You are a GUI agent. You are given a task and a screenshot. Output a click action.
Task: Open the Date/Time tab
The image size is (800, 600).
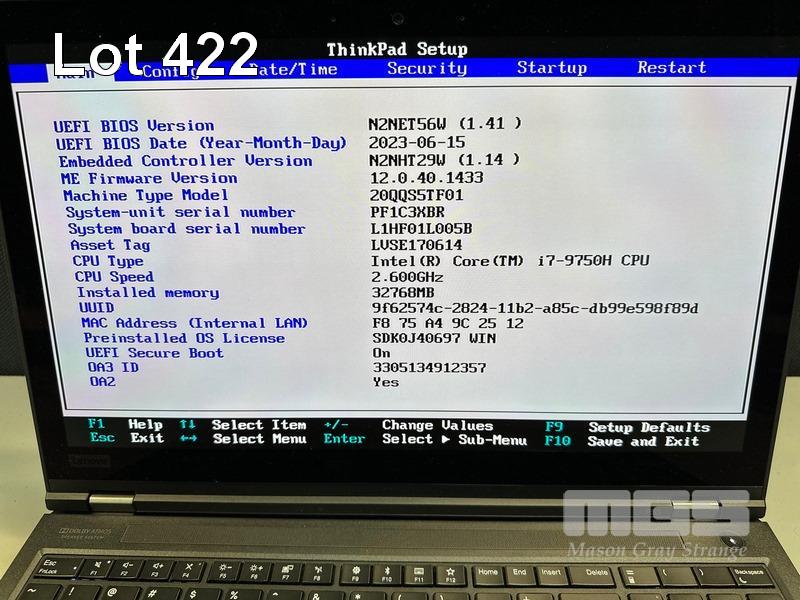click(x=295, y=69)
